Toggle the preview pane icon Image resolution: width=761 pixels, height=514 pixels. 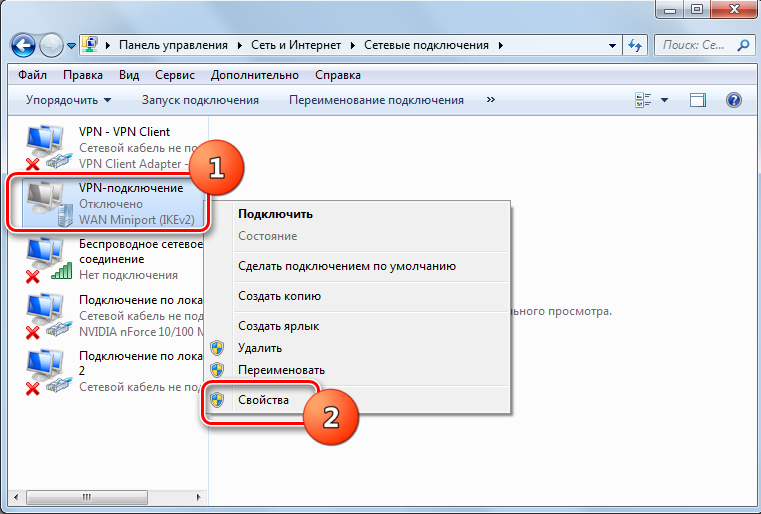698,100
